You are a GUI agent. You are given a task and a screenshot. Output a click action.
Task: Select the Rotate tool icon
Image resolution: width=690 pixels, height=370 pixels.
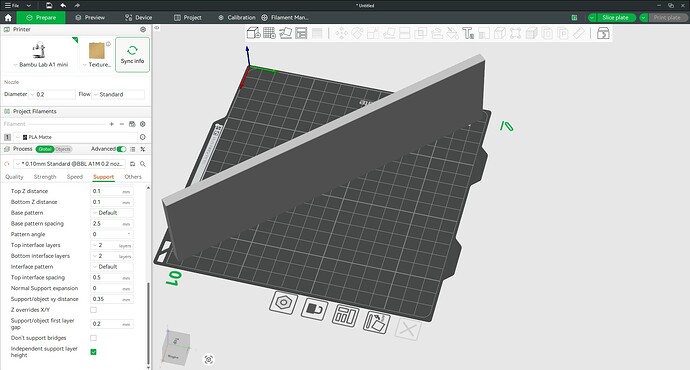pyautogui.click(x=357, y=33)
